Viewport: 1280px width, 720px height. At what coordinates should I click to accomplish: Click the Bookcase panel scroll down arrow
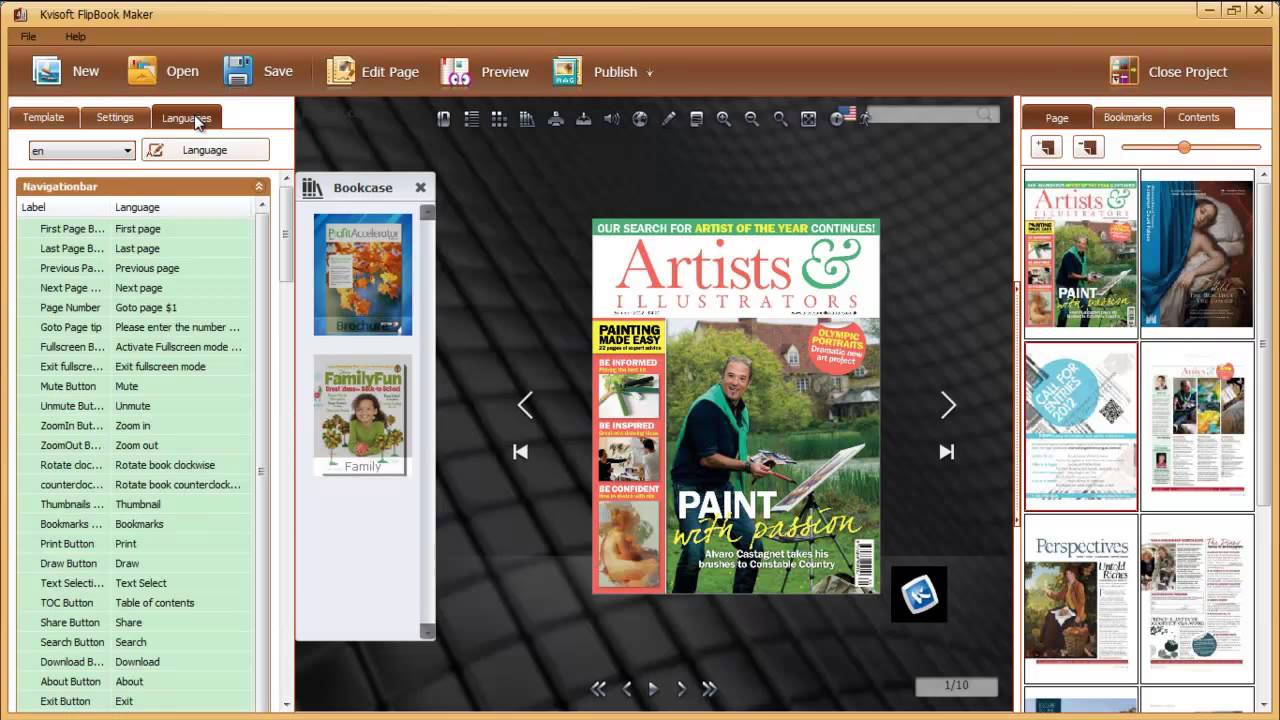427,631
